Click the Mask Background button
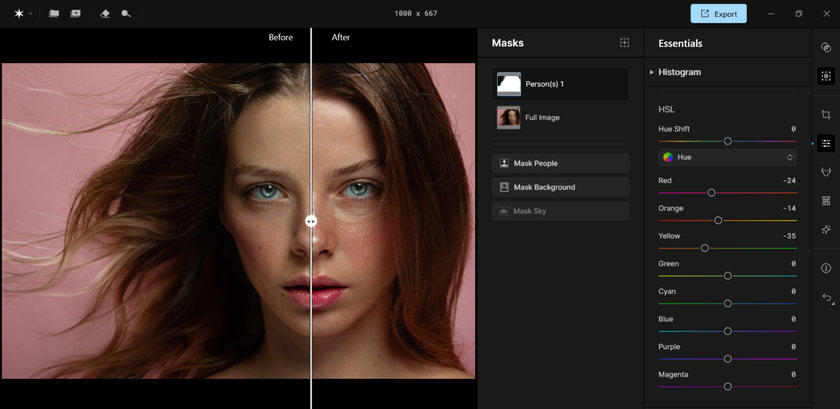Image resolution: width=840 pixels, height=409 pixels. click(560, 187)
